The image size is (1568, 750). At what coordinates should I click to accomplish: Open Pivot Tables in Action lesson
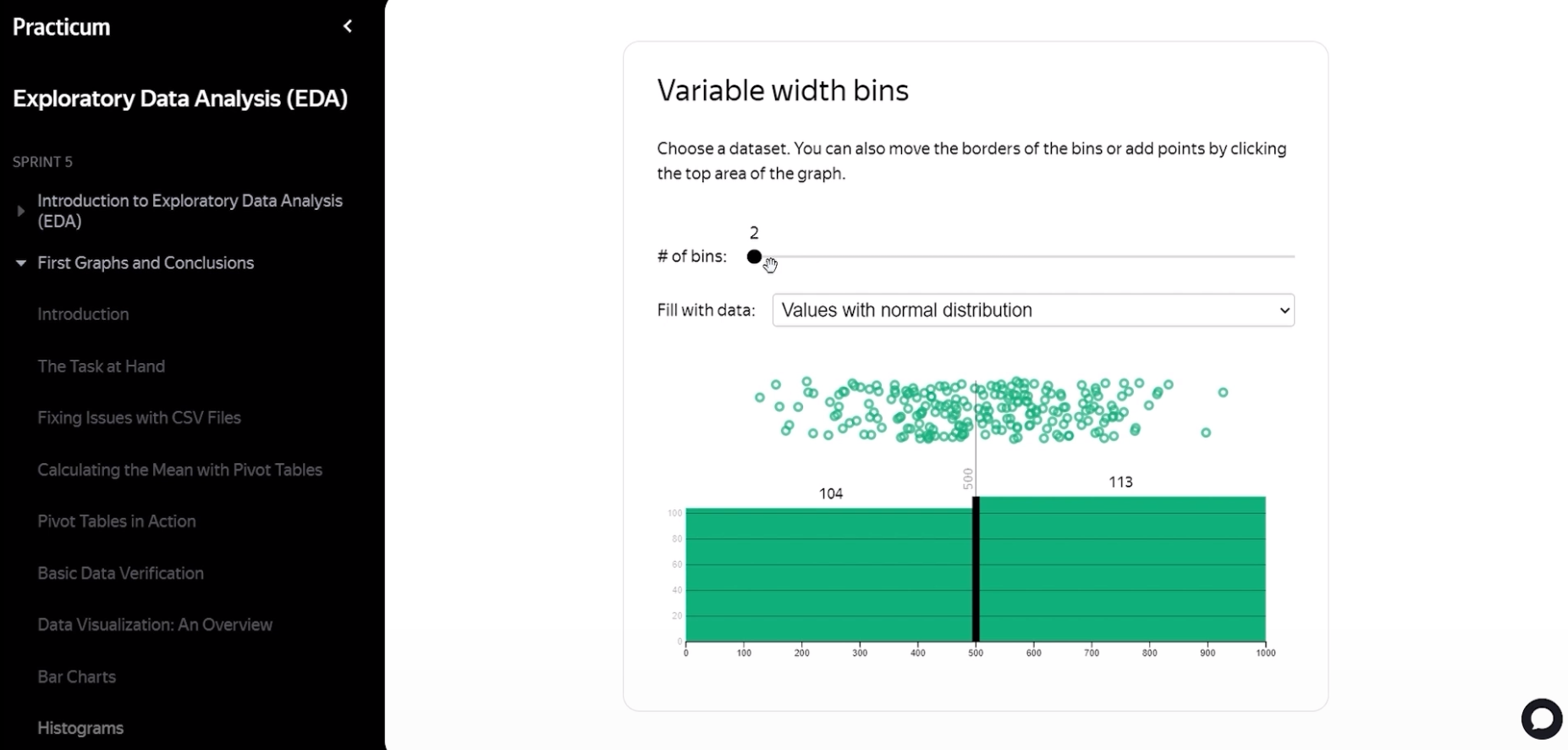pyautogui.click(x=116, y=521)
